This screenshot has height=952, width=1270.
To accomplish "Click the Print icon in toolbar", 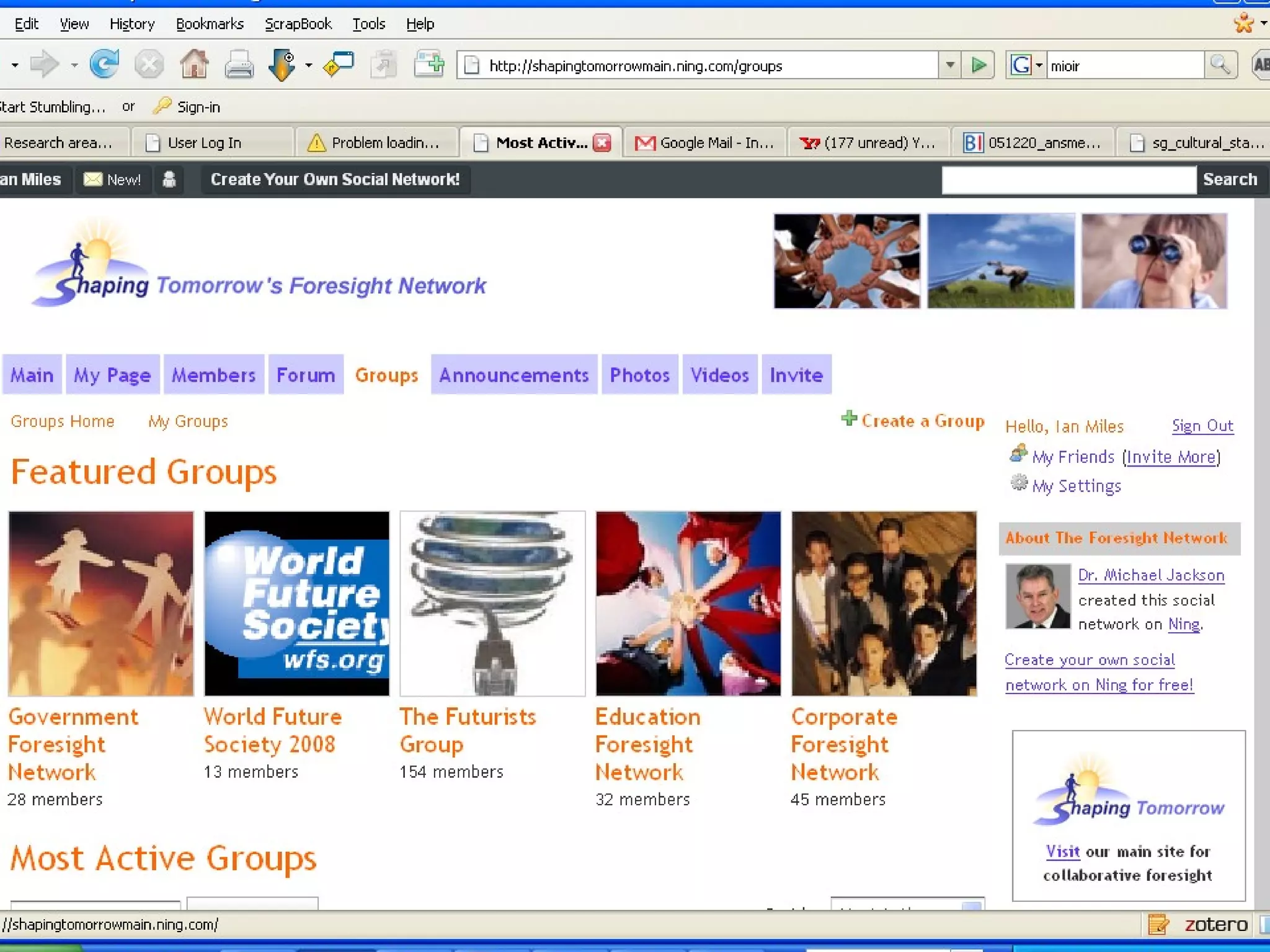I will (x=239, y=64).
